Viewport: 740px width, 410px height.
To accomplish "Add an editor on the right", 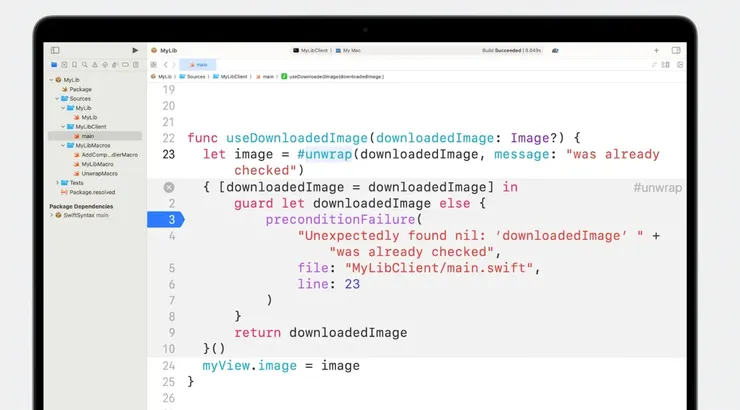I will point(680,65).
